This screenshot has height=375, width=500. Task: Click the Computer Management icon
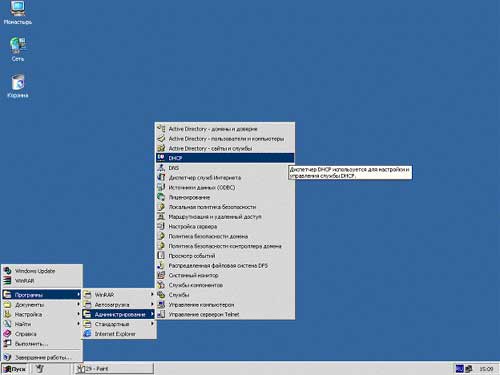(161, 304)
